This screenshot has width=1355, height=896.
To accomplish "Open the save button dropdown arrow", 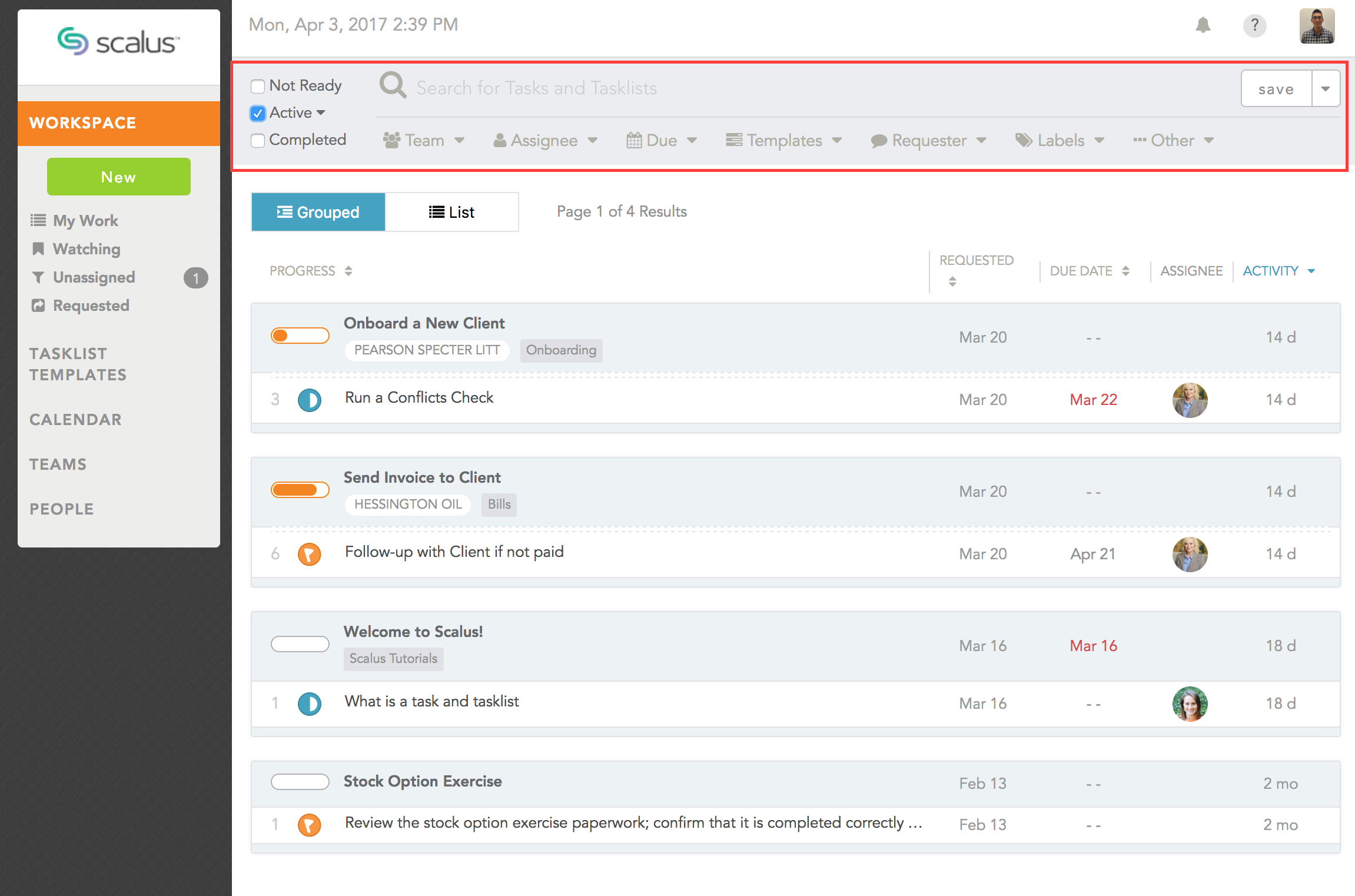I will click(1326, 89).
